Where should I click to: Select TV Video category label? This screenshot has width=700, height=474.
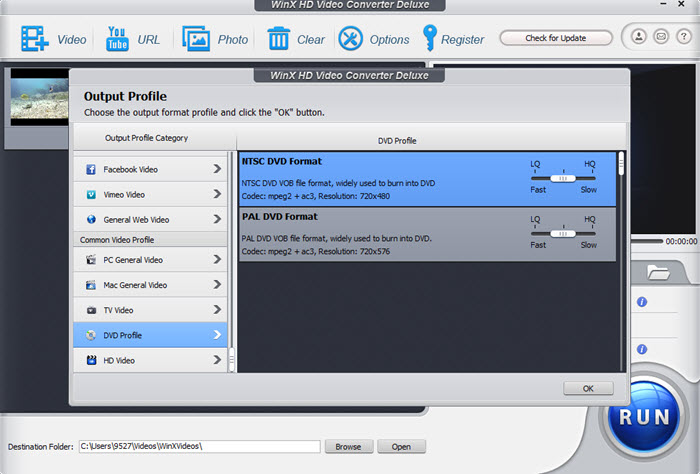(118, 310)
